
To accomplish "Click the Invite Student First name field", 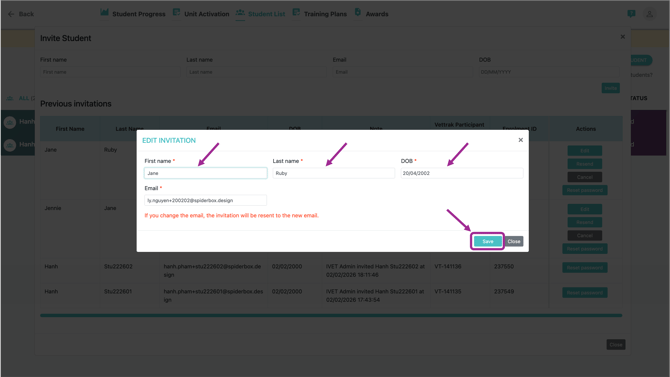I will 110,72.
